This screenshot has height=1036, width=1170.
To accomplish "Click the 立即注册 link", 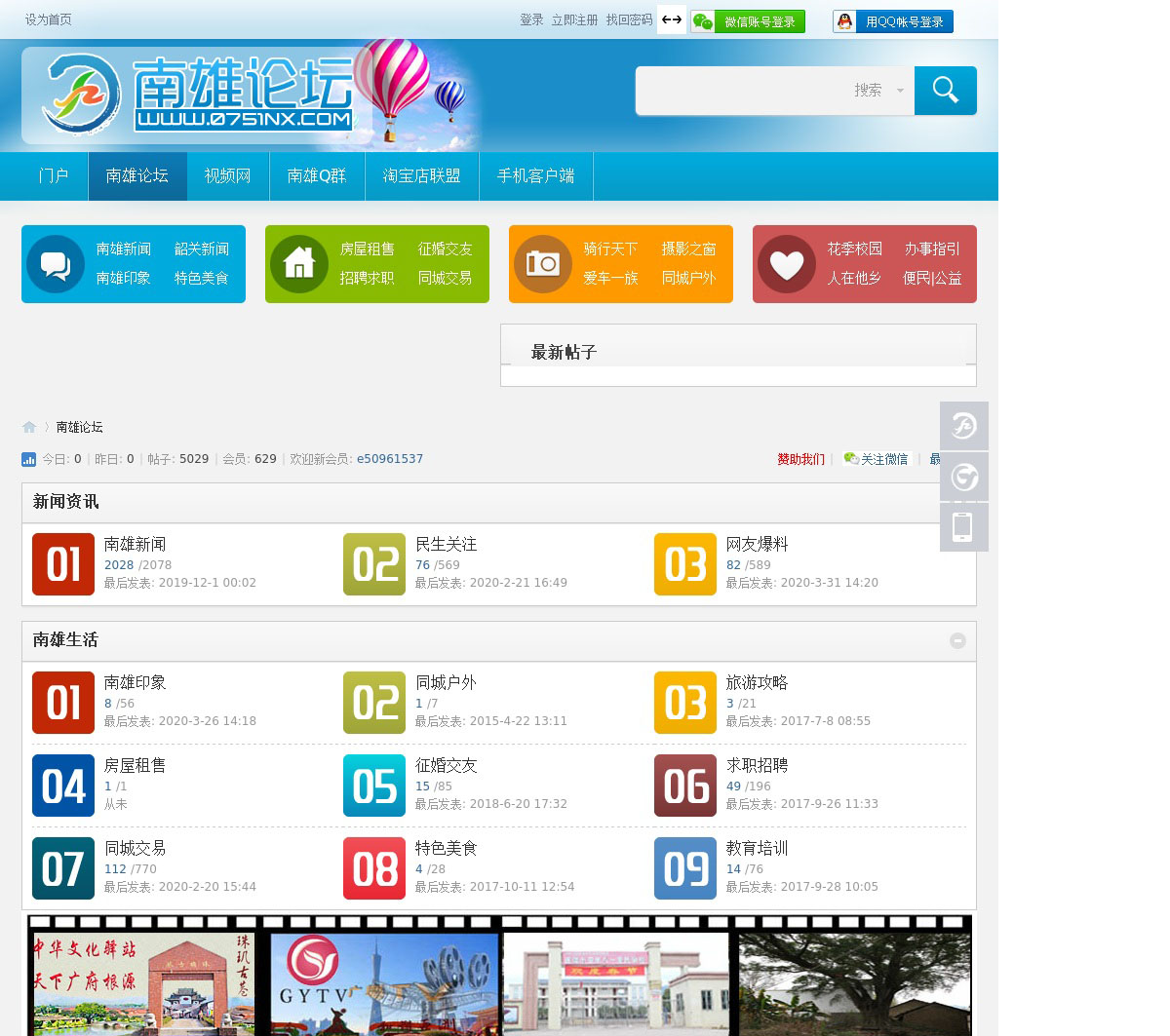I will click(574, 19).
